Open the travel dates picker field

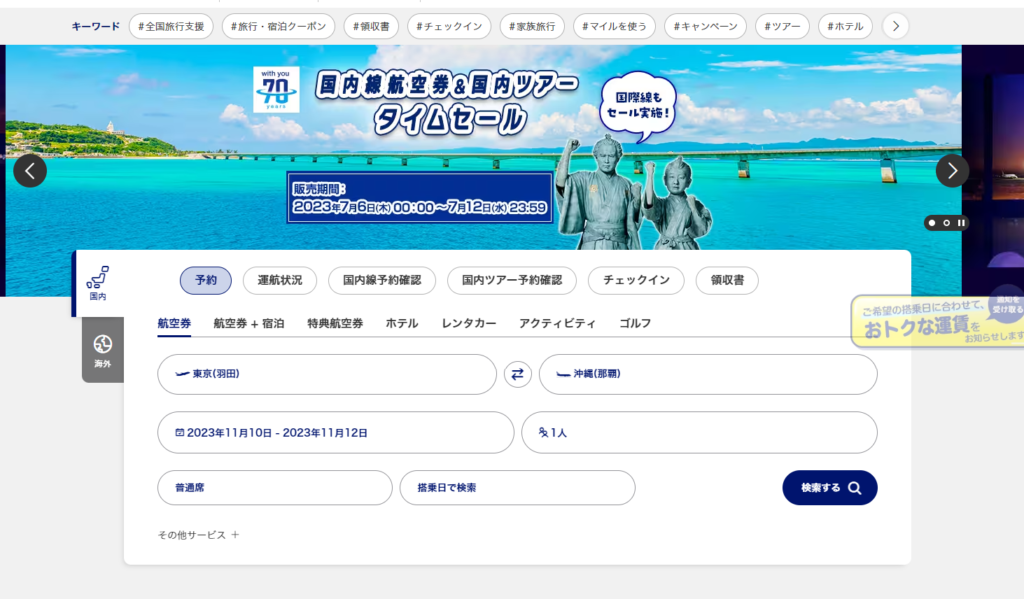[x=336, y=432]
